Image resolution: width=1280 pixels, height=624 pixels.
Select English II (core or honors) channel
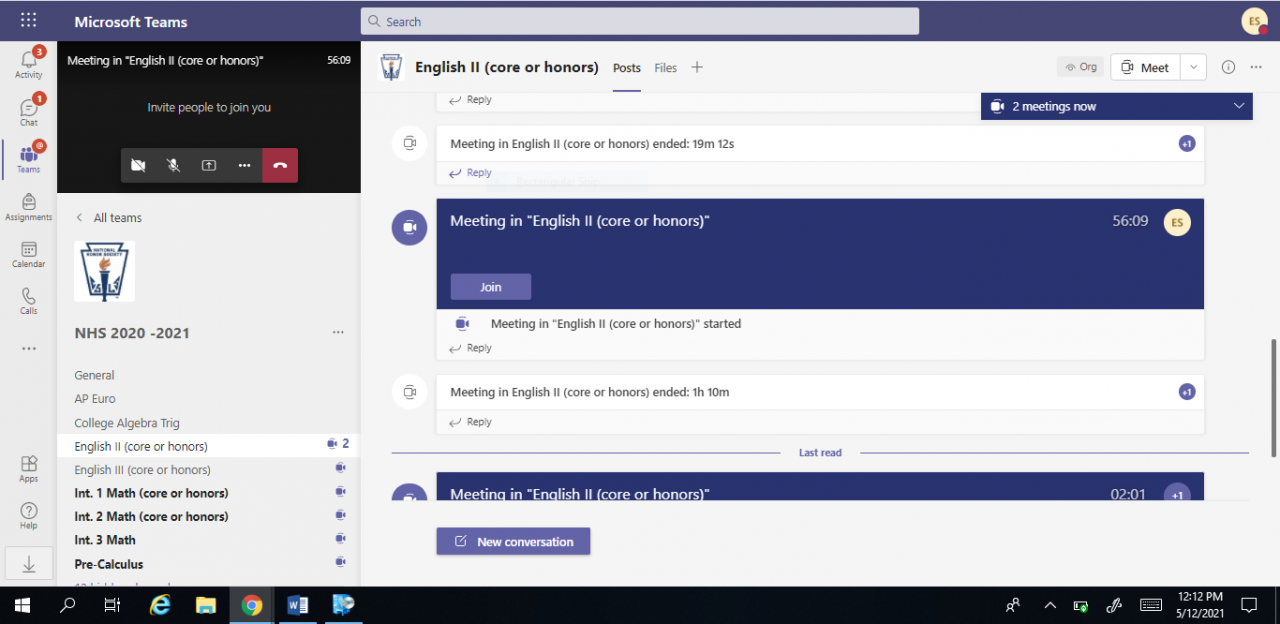pos(208,446)
